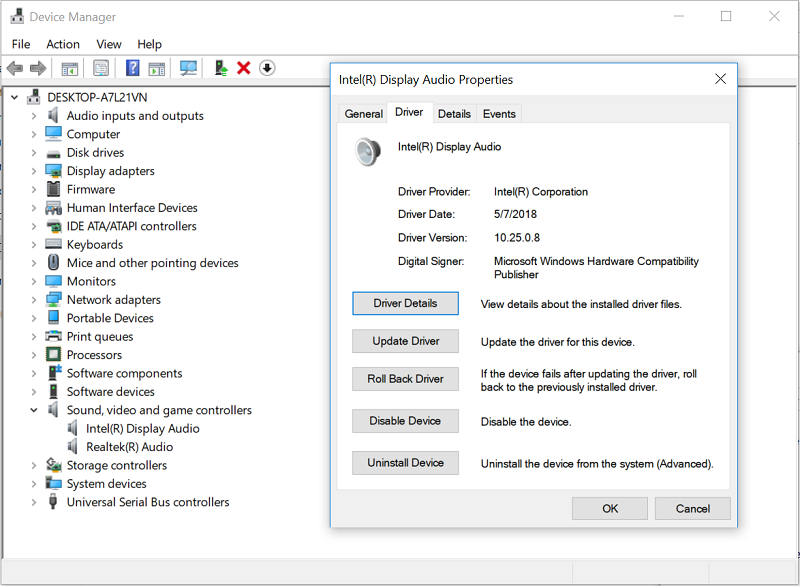Click the Intel(R) Corporation provider text

(541, 192)
